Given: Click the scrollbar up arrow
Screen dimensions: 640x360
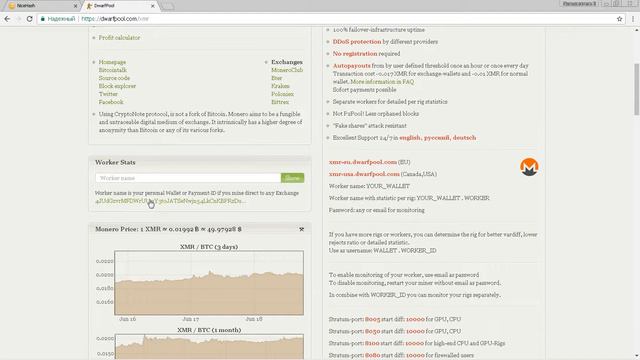Looking at the screenshot, I should tap(636, 30).
